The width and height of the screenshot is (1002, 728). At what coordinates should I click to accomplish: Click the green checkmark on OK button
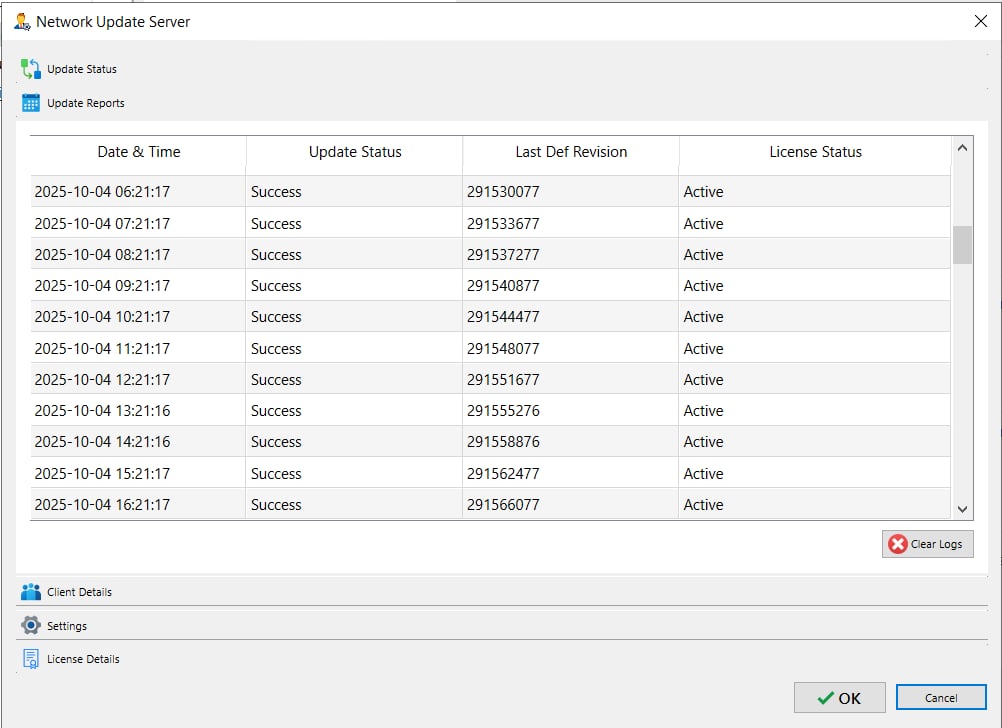tap(826, 698)
